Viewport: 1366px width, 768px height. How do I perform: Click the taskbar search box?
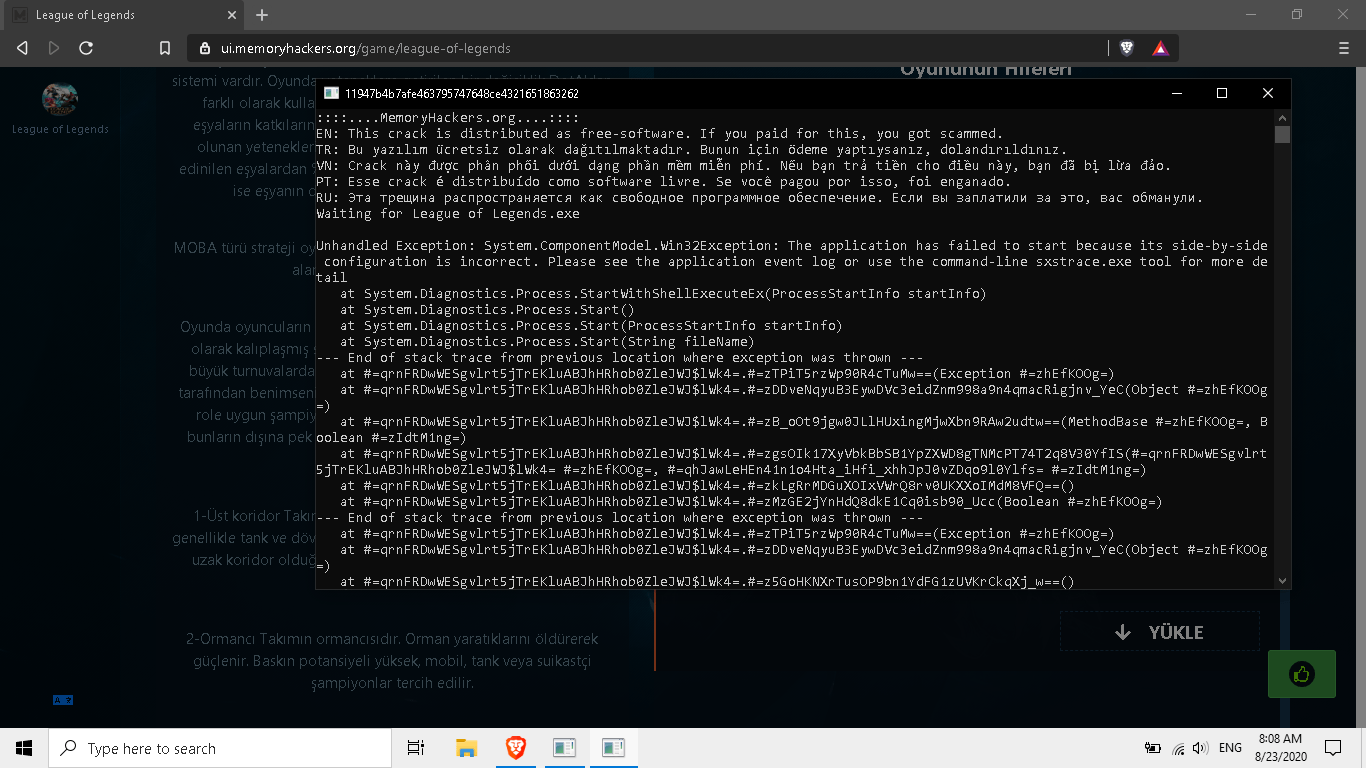point(220,748)
